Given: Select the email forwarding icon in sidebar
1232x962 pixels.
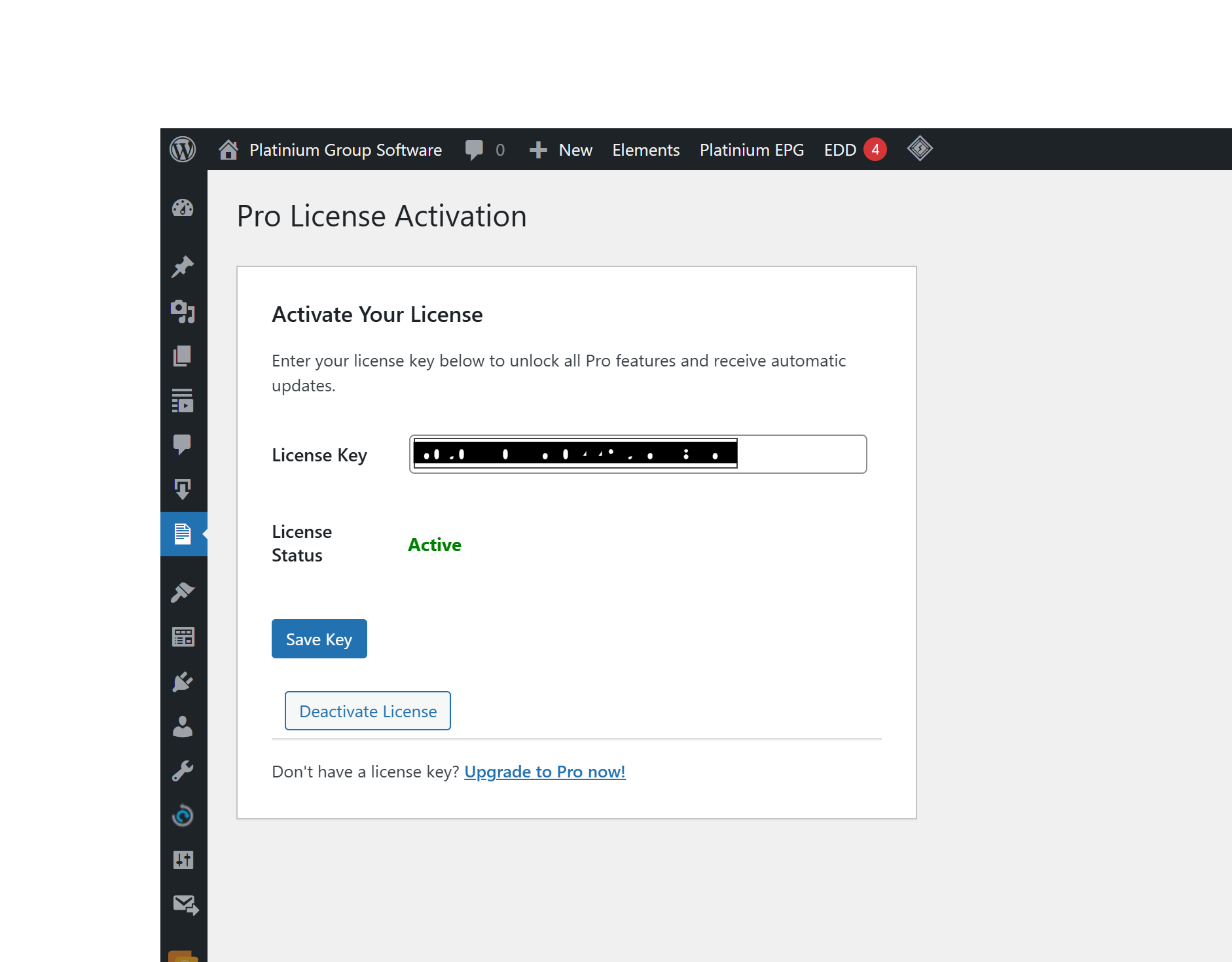Looking at the screenshot, I should [x=184, y=906].
